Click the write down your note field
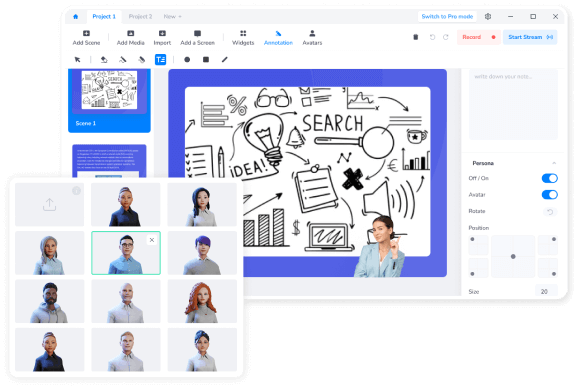The width and height of the screenshot is (578, 389). coord(513,104)
